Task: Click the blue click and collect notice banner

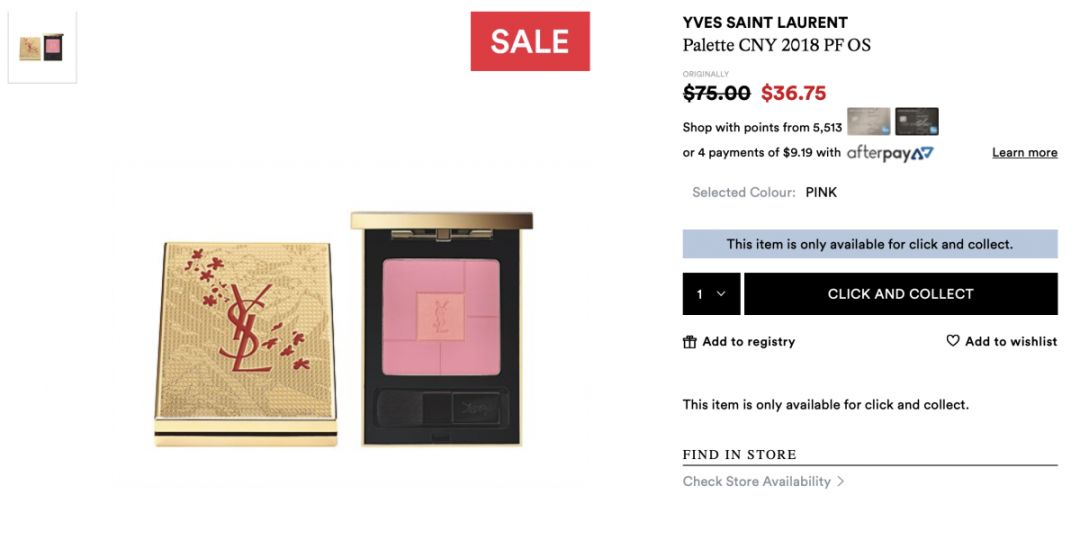Action: tap(869, 244)
